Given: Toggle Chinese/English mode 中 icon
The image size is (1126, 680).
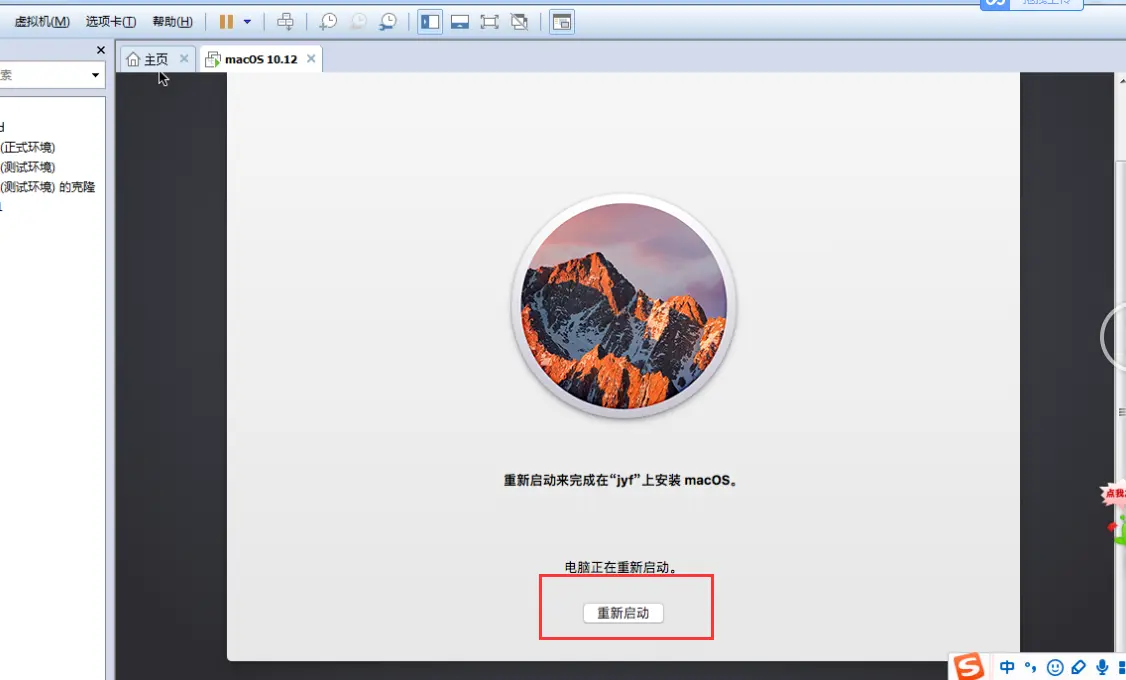Looking at the screenshot, I should [x=1007, y=667].
